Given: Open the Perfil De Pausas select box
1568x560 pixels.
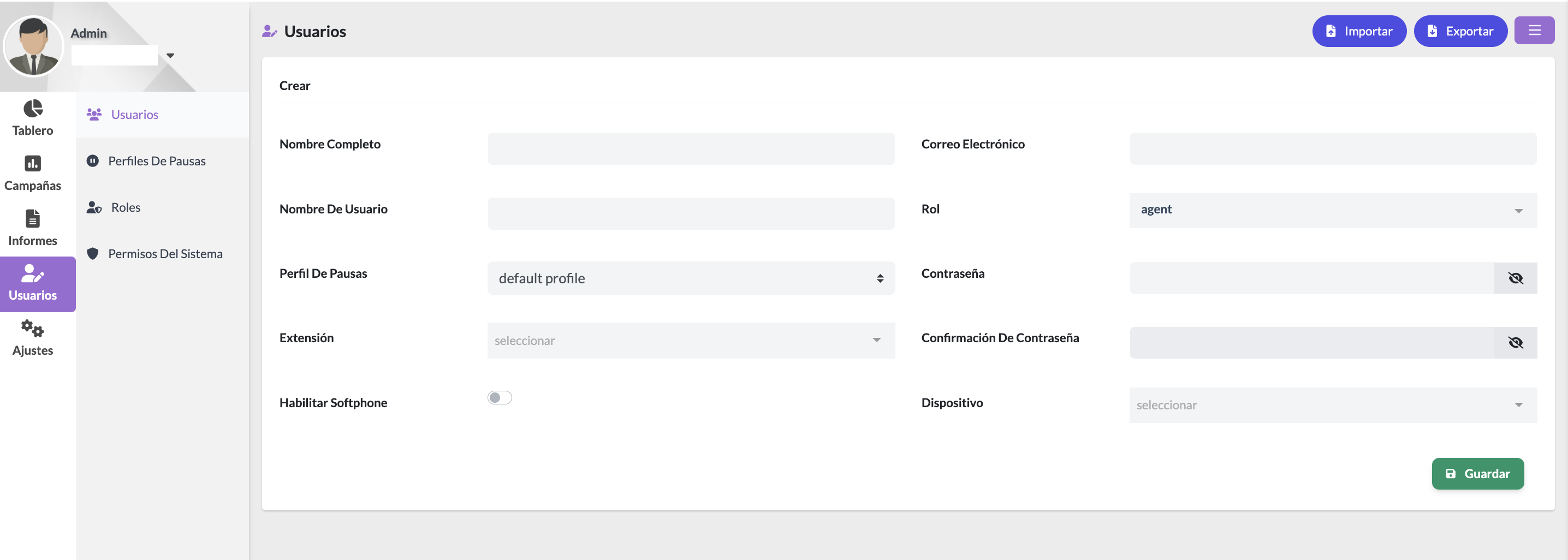Looking at the screenshot, I should click(x=690, y=278).
